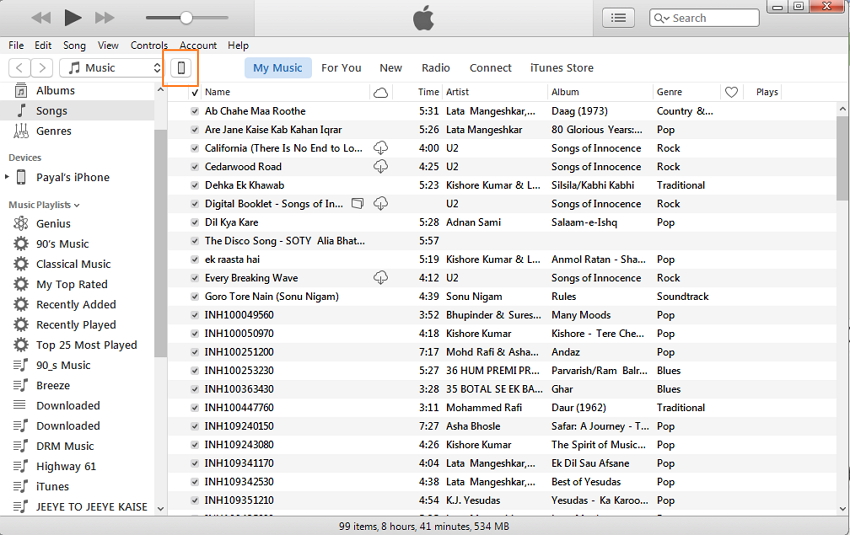
Task: Uncheck Ab Chahe Maa Roothe checkbox
Action: click(195, 111)
